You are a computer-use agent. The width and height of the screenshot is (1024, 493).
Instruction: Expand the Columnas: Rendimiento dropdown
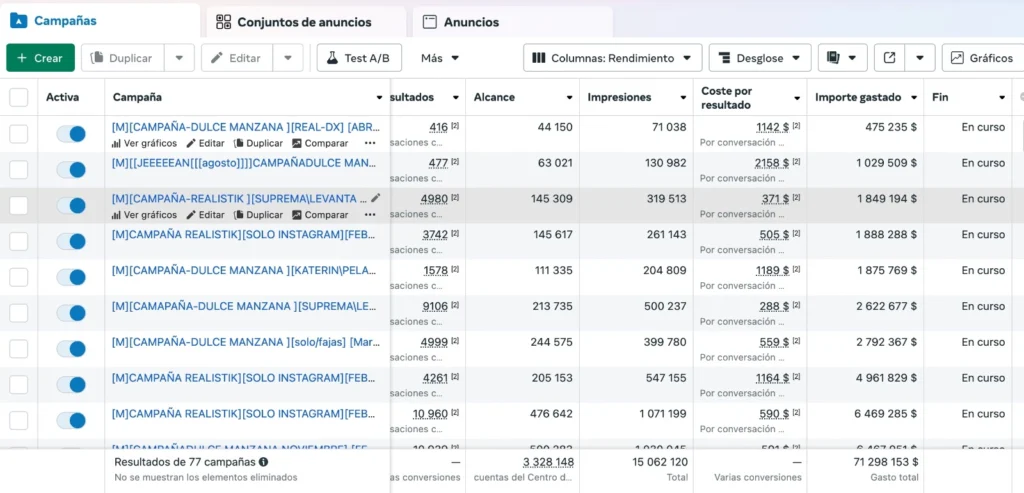[612, 58]
